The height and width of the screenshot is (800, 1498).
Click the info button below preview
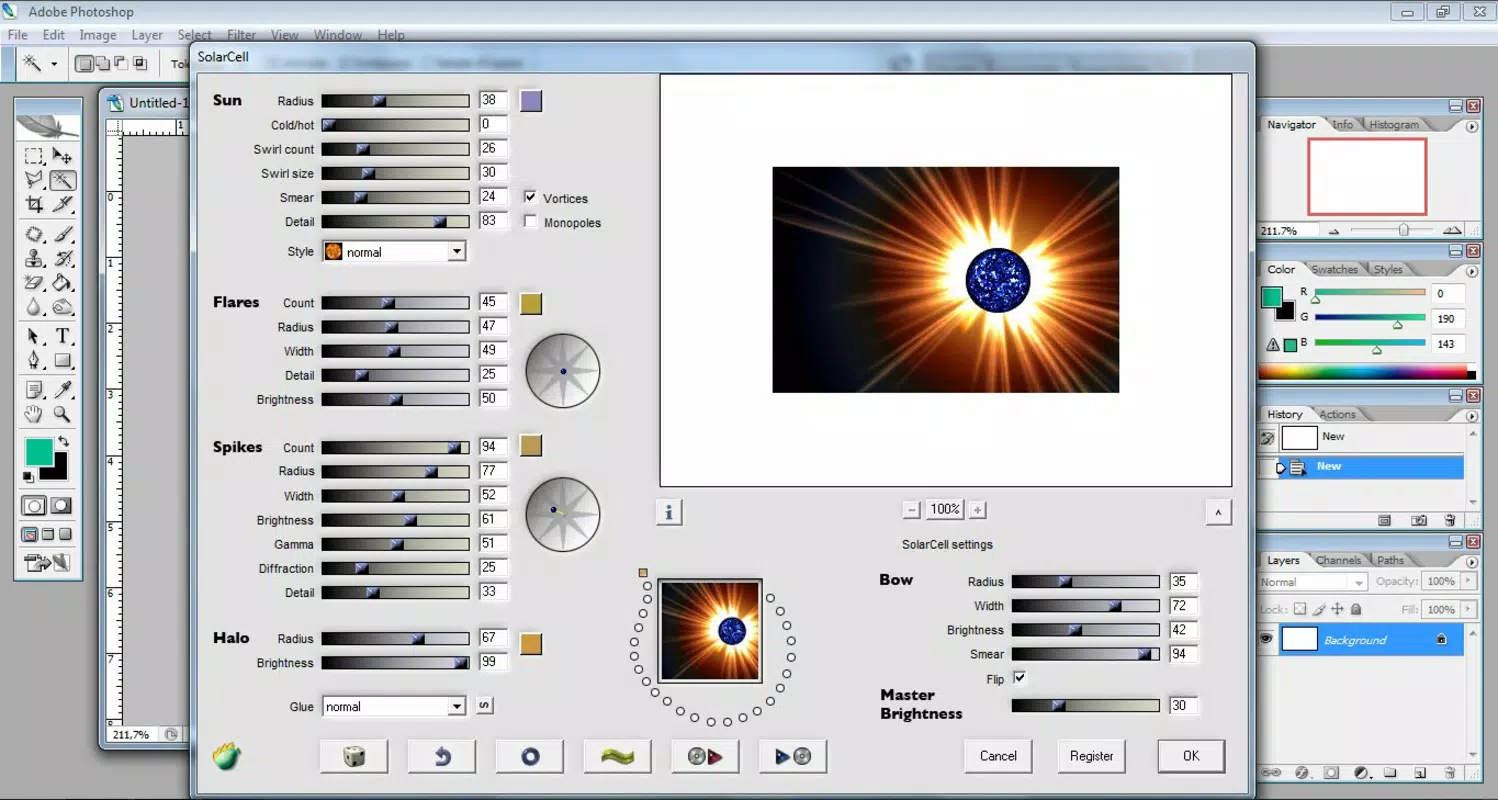669,512
